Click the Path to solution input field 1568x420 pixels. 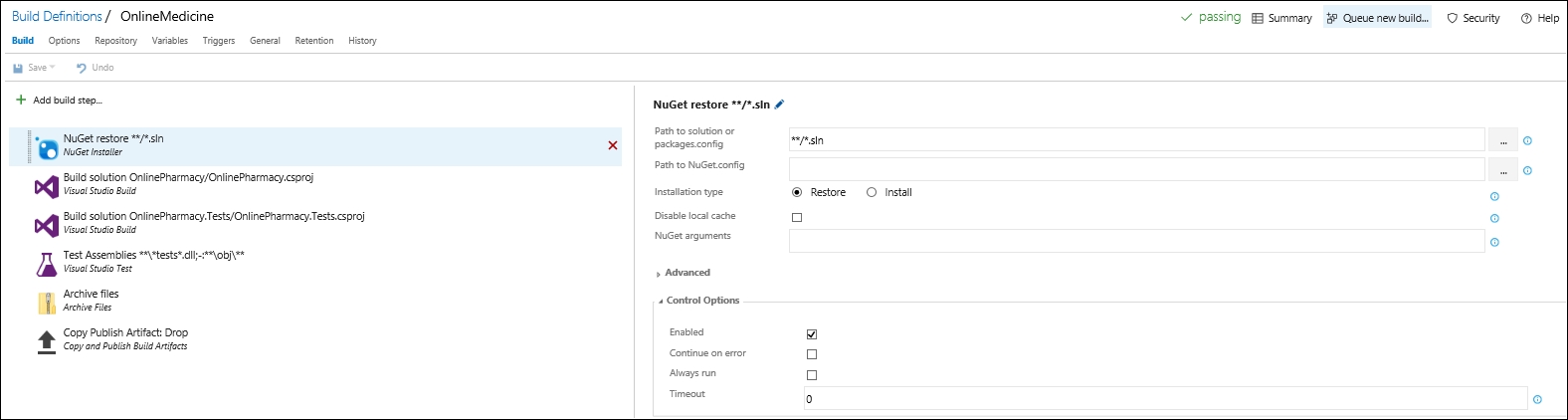click(x=1136, y=140)
